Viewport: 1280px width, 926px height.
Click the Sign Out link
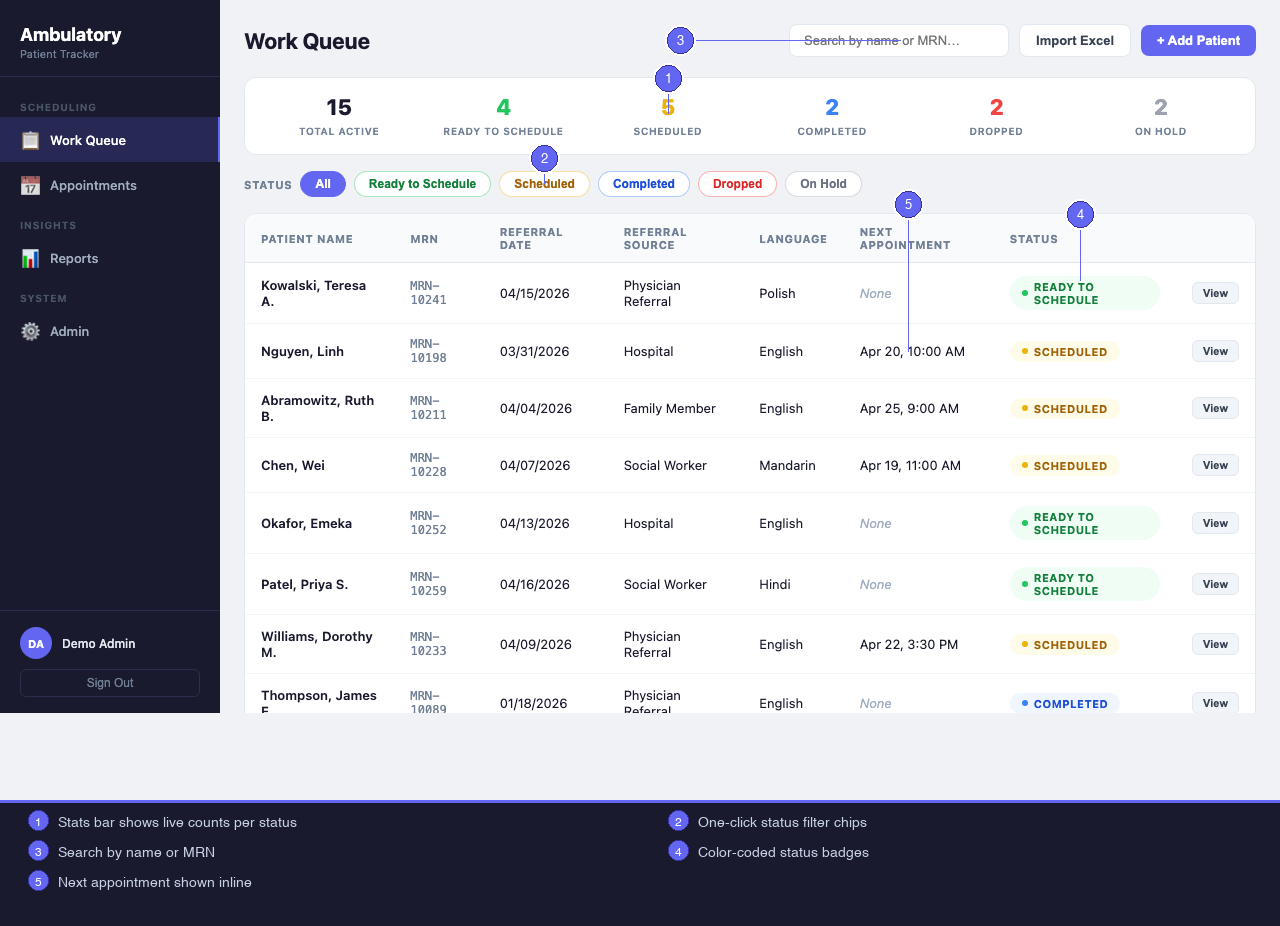(x=109, y=683)
